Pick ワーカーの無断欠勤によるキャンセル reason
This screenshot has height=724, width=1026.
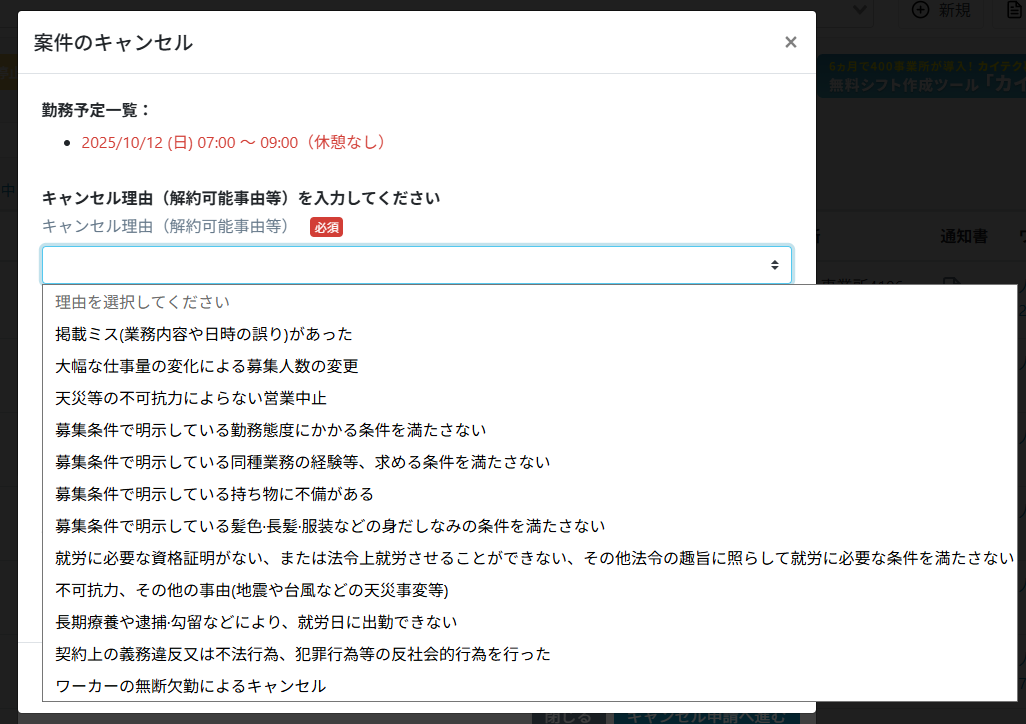pos(189,686)
